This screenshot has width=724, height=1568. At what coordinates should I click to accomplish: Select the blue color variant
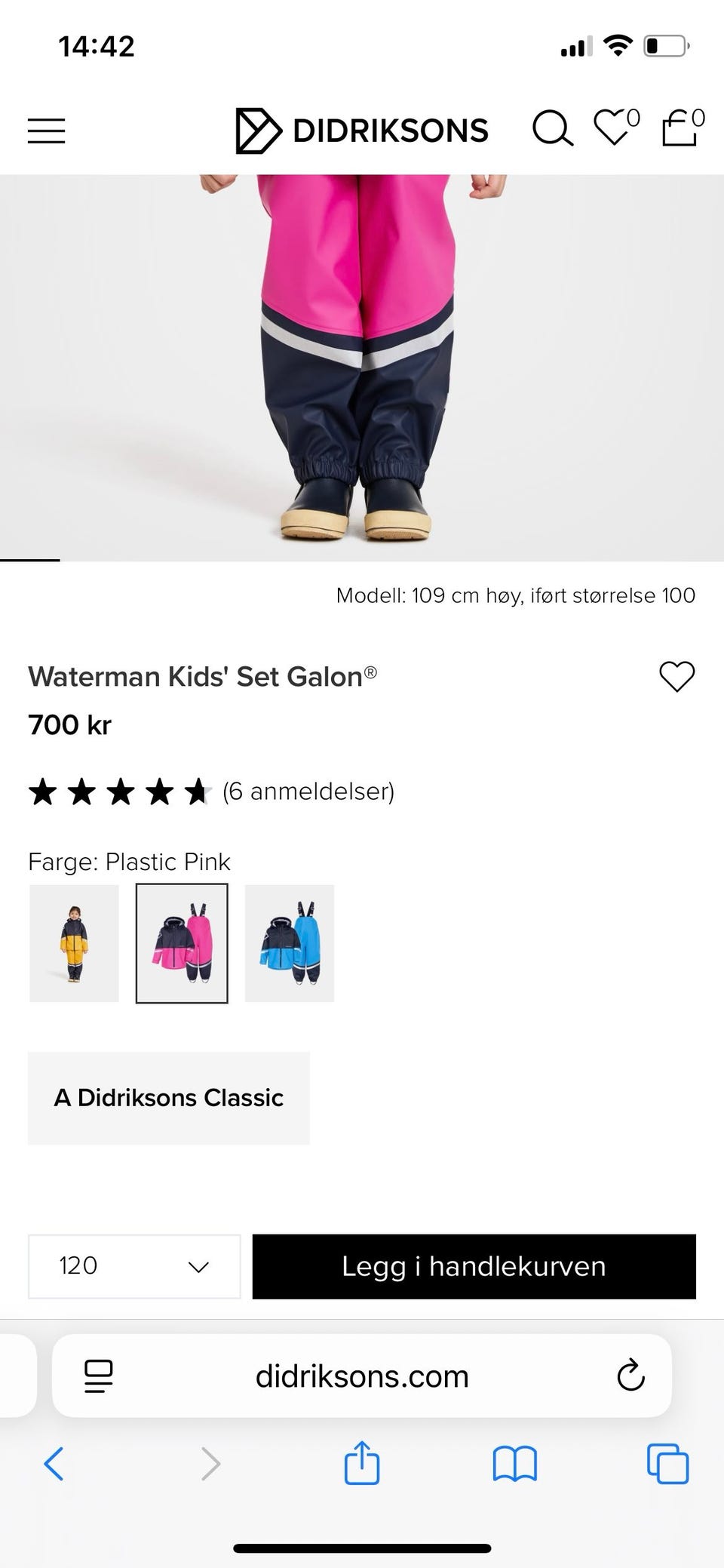point(290,943)
